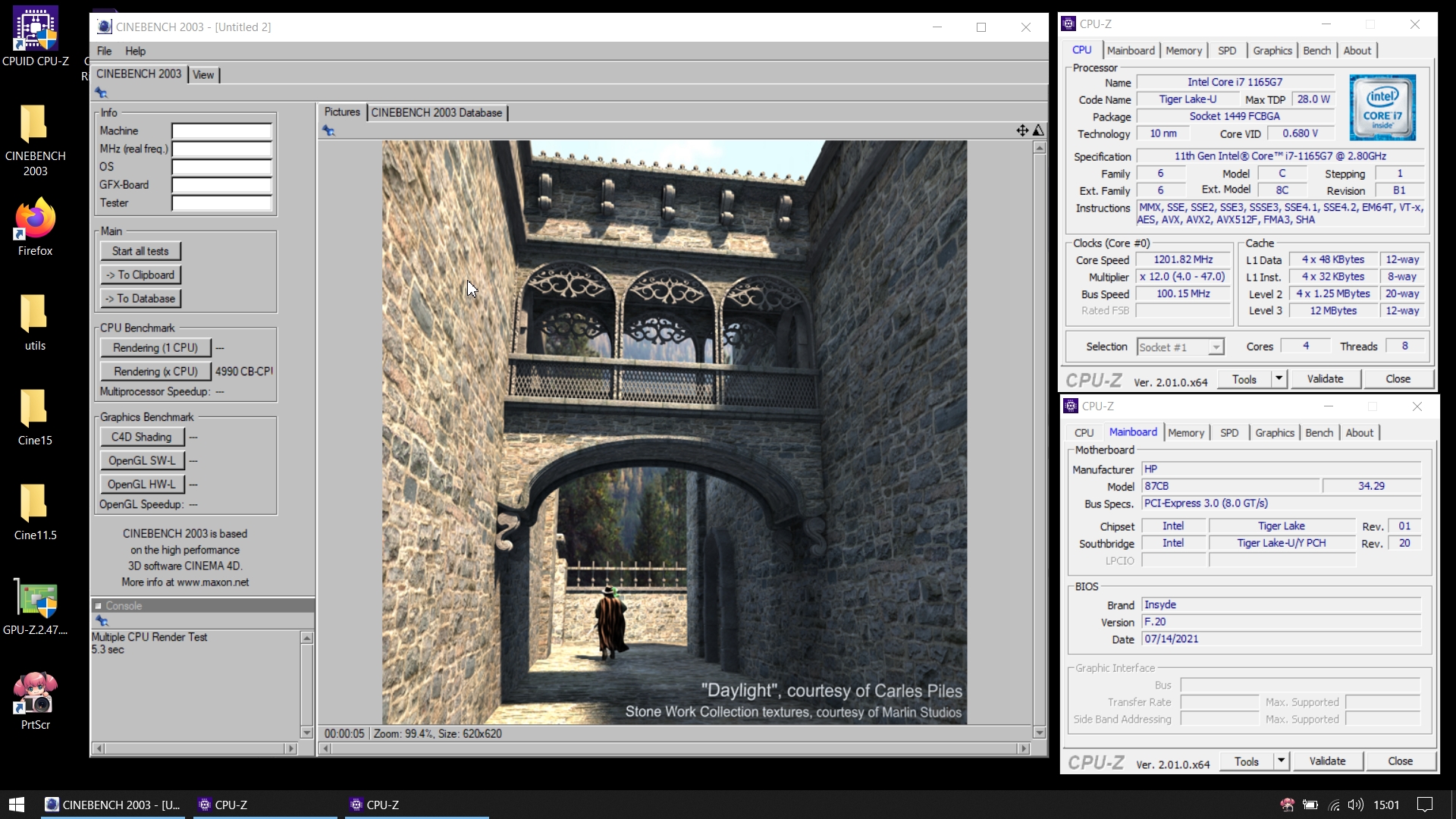
Task: Click the OS input field
Action: point(221,167)
